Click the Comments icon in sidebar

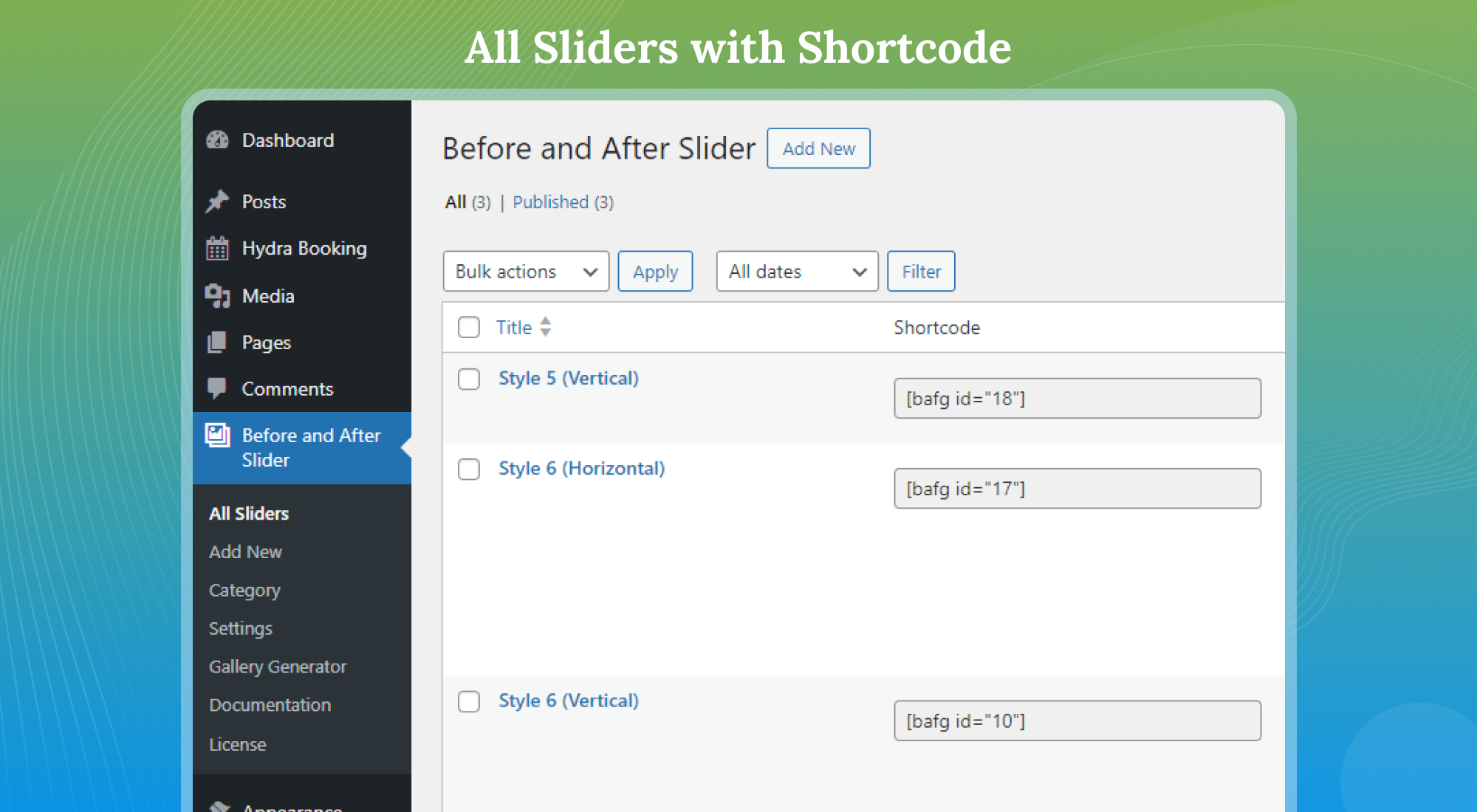(x=217, y=387)
